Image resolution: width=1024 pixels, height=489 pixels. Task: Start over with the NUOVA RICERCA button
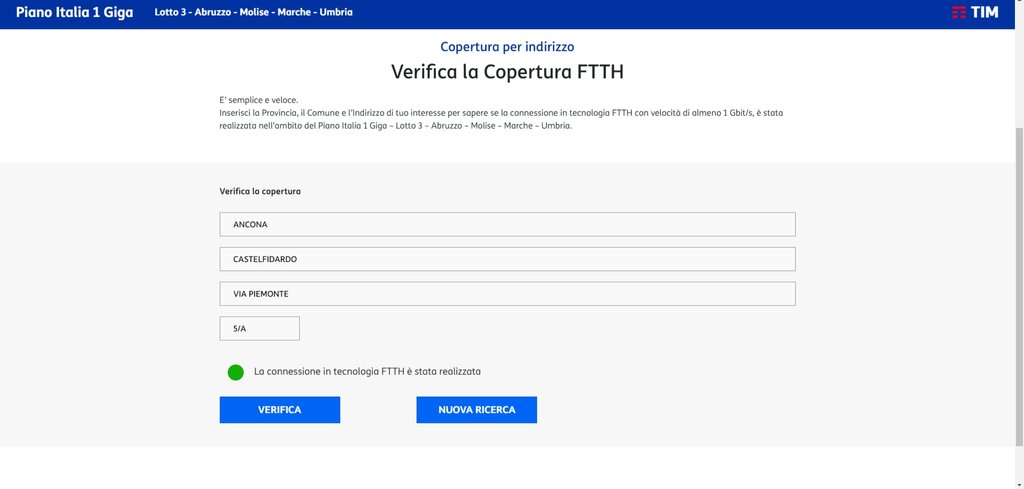476,410
